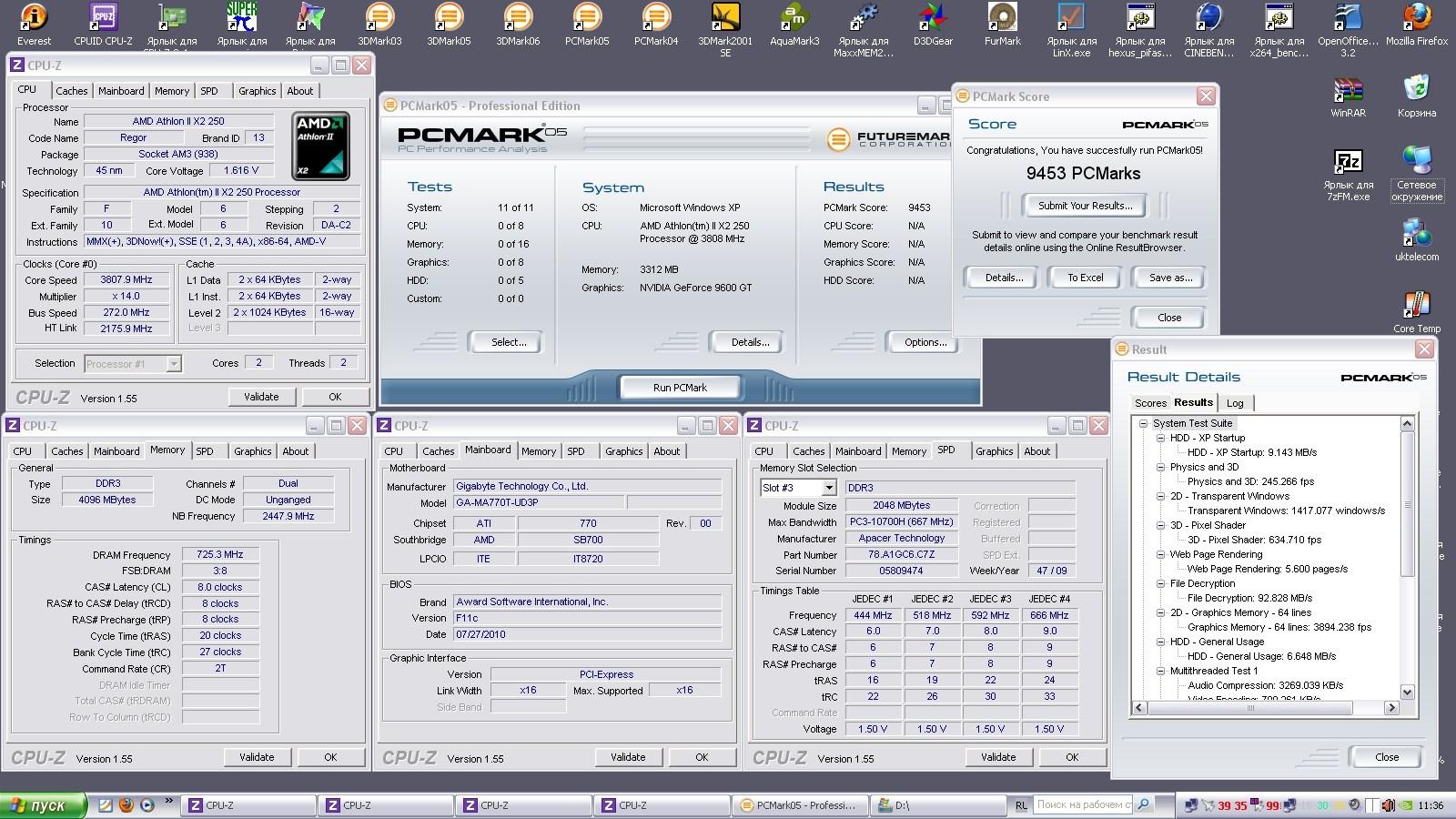1456x819 pixels.
Task: Click the desktop search field in taskbar
Action: (1083, 804)
